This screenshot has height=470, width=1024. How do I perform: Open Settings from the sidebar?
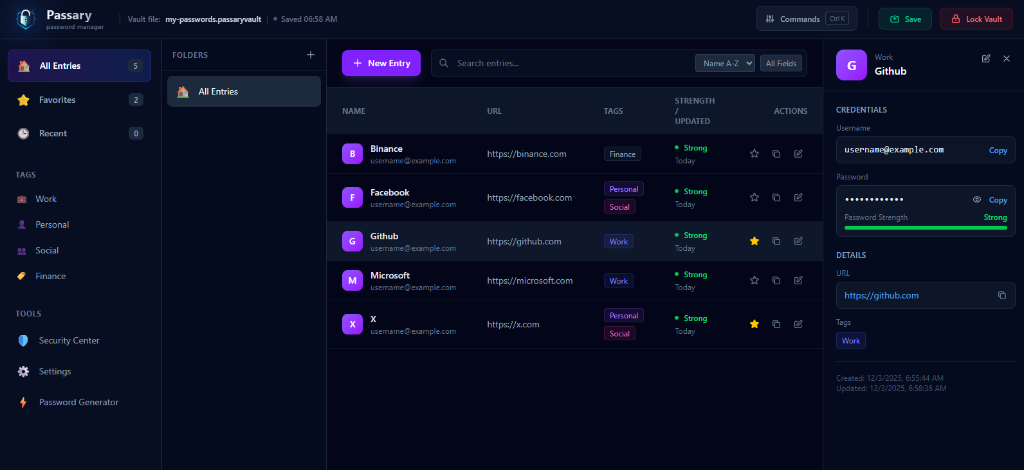(80, 371)
